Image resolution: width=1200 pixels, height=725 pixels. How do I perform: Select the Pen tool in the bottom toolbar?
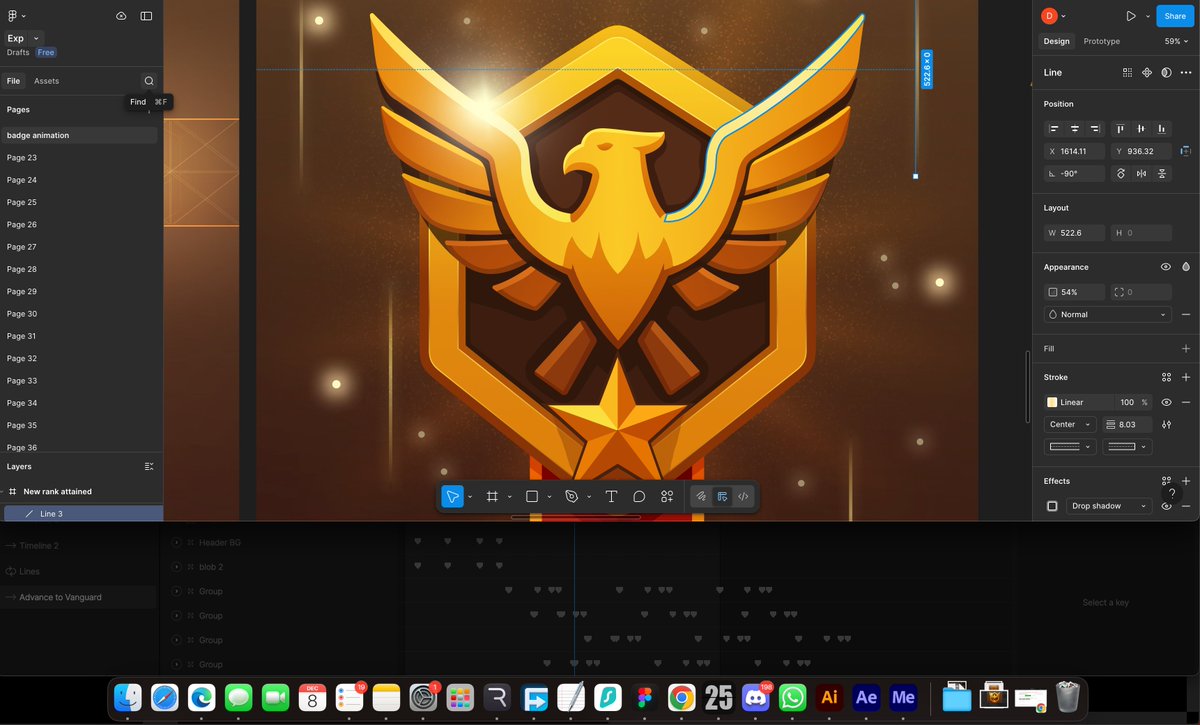click(x=571, y=496)
